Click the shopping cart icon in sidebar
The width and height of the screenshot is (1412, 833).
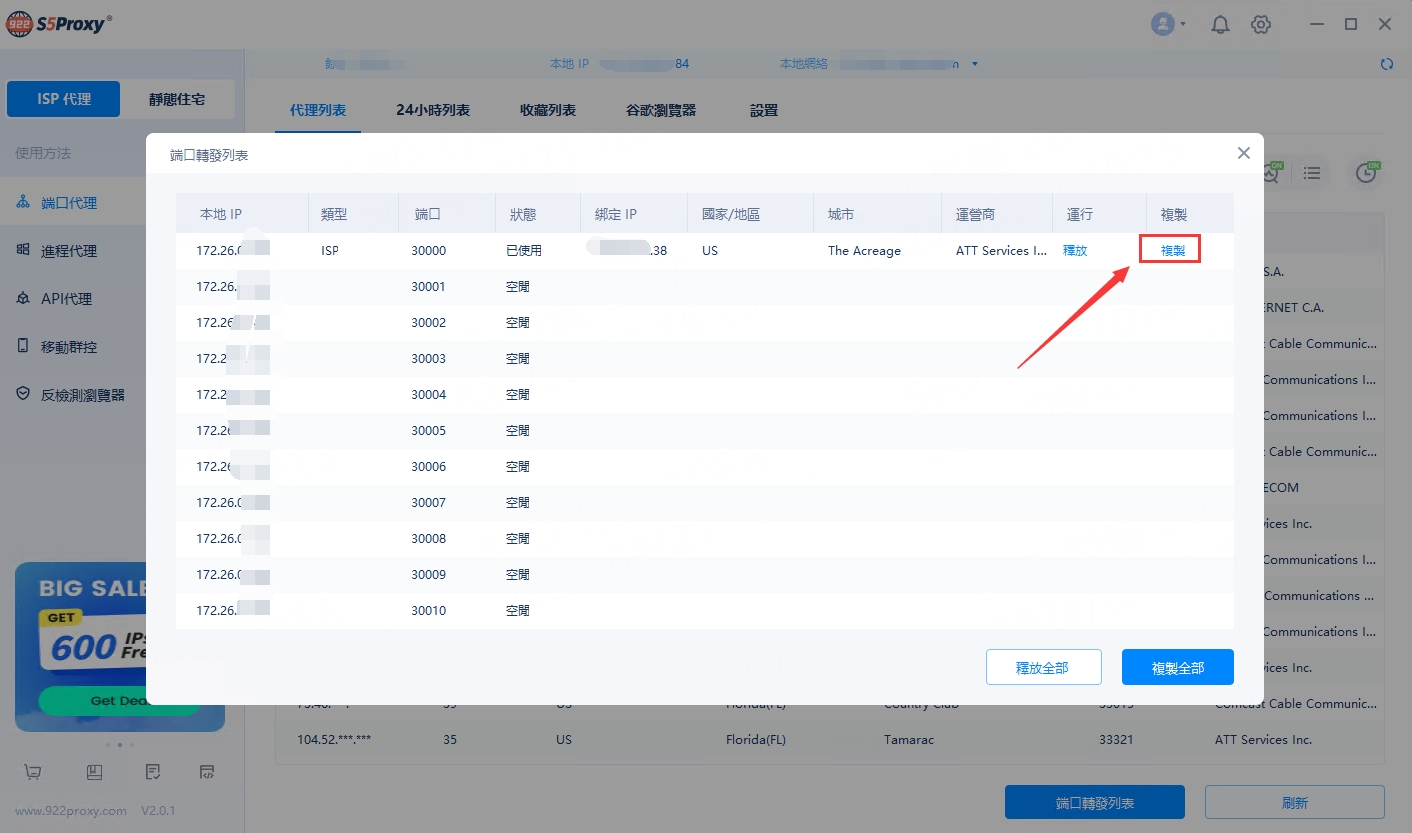coord(33,772)
